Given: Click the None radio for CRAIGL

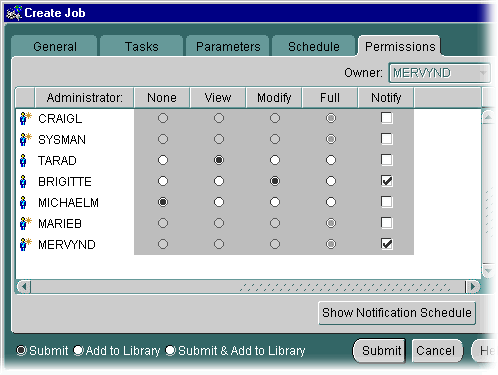Looking at the screenshot, I should 163,118.
